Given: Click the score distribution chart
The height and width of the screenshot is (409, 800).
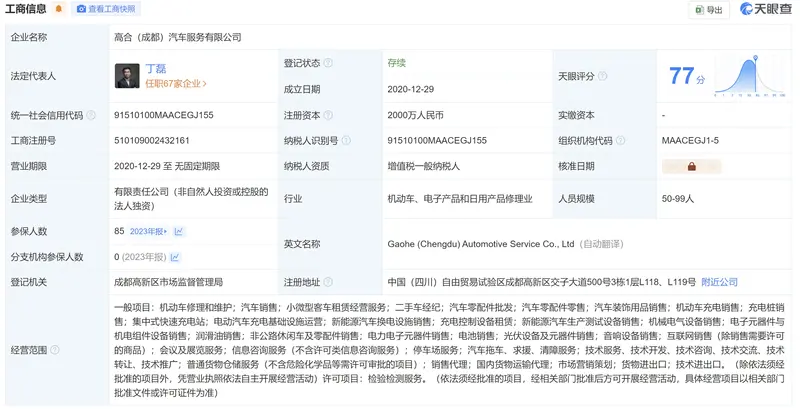Looking at the screenshot, I should click(x=750, y=76).
